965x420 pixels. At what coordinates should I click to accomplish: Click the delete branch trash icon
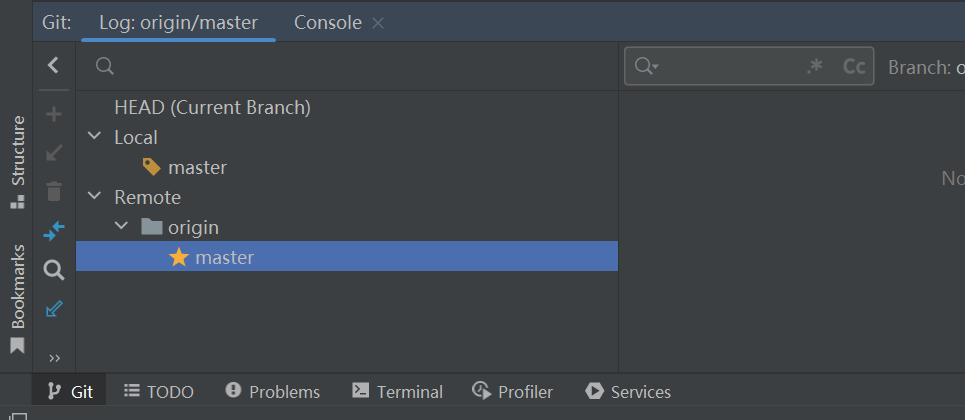pyautogui.click(x=54, y=191)
